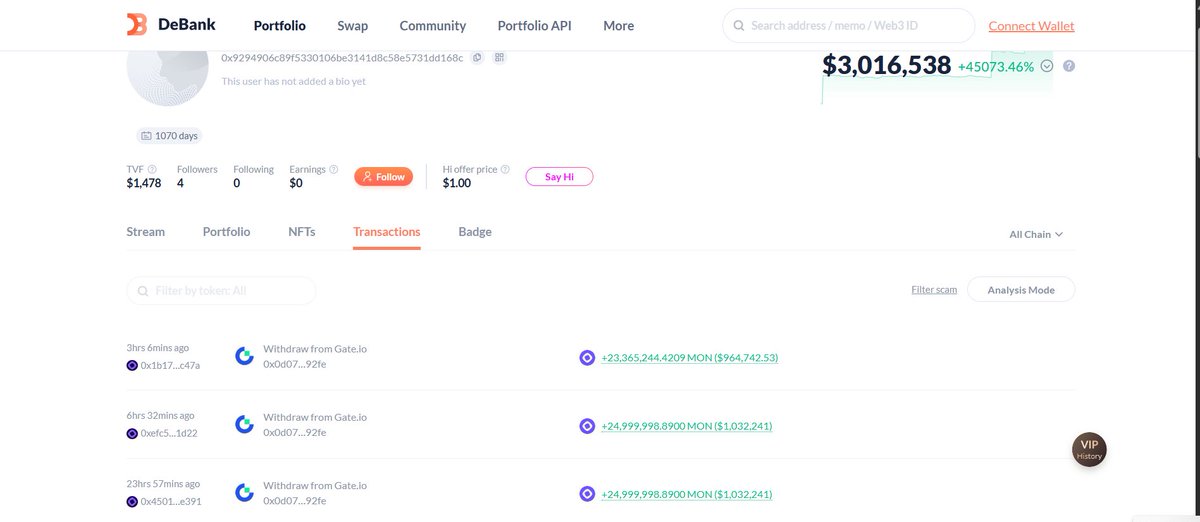
Task: Open the More menu
Action: coord(618,25)
